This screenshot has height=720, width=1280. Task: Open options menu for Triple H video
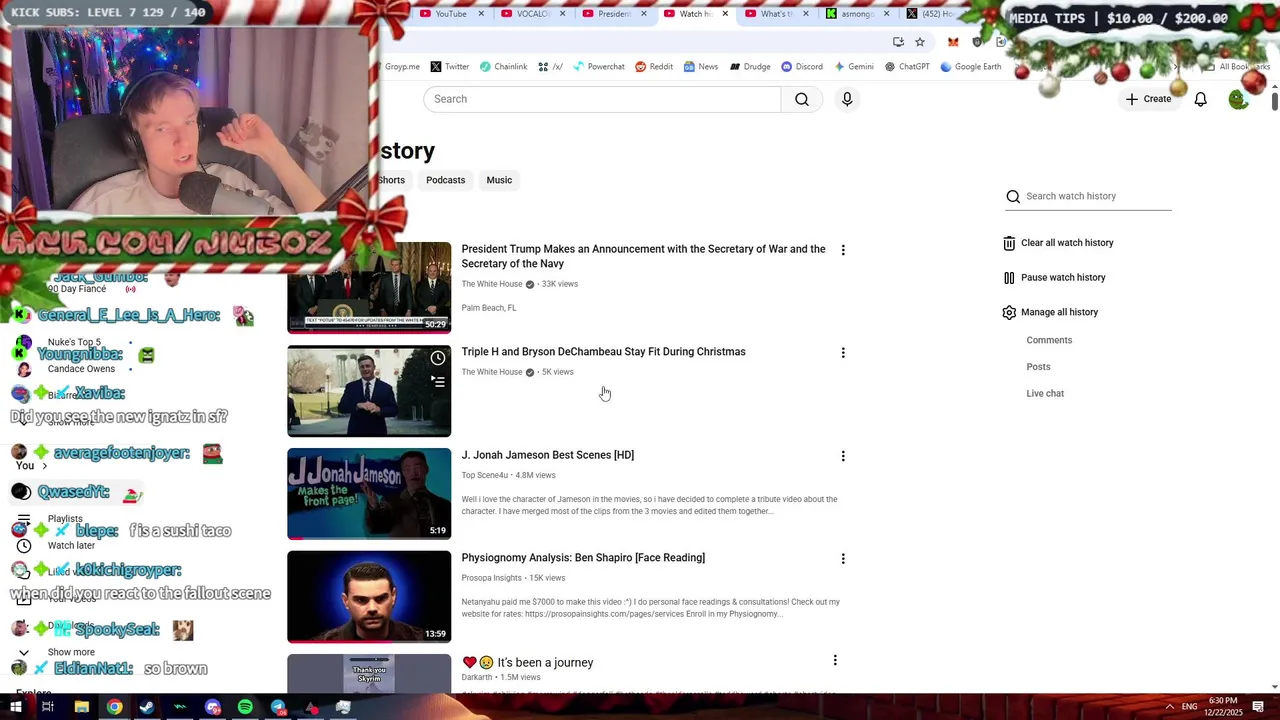(843, 353)
